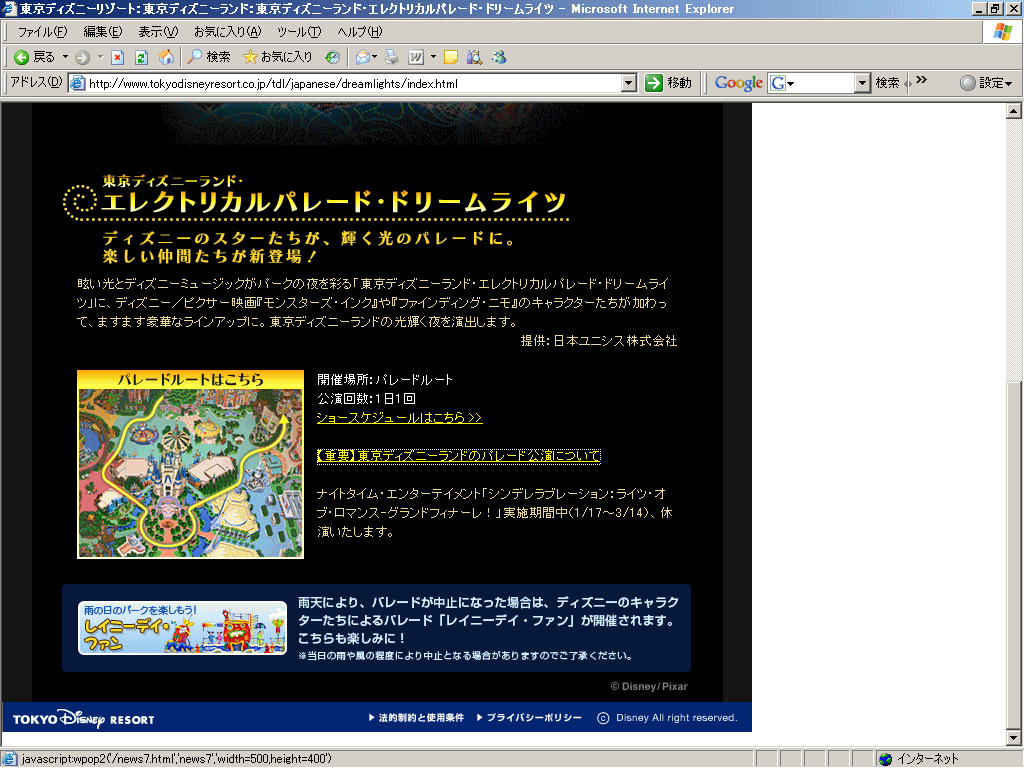This screenshot has width=1024, height=768.
Task: Click the Google toolbar logo
Action: click(x=739, y=83)
